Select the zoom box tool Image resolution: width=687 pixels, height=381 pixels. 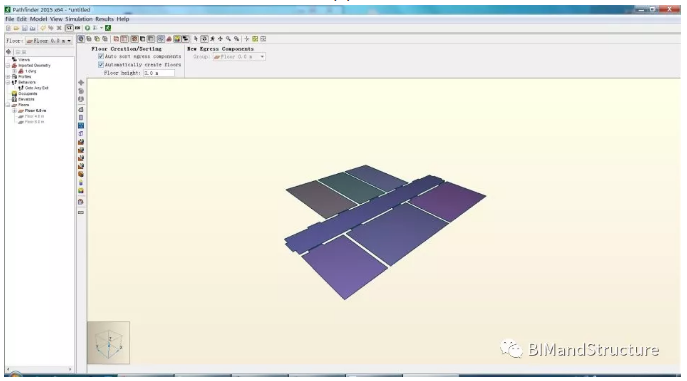point(237,39)
